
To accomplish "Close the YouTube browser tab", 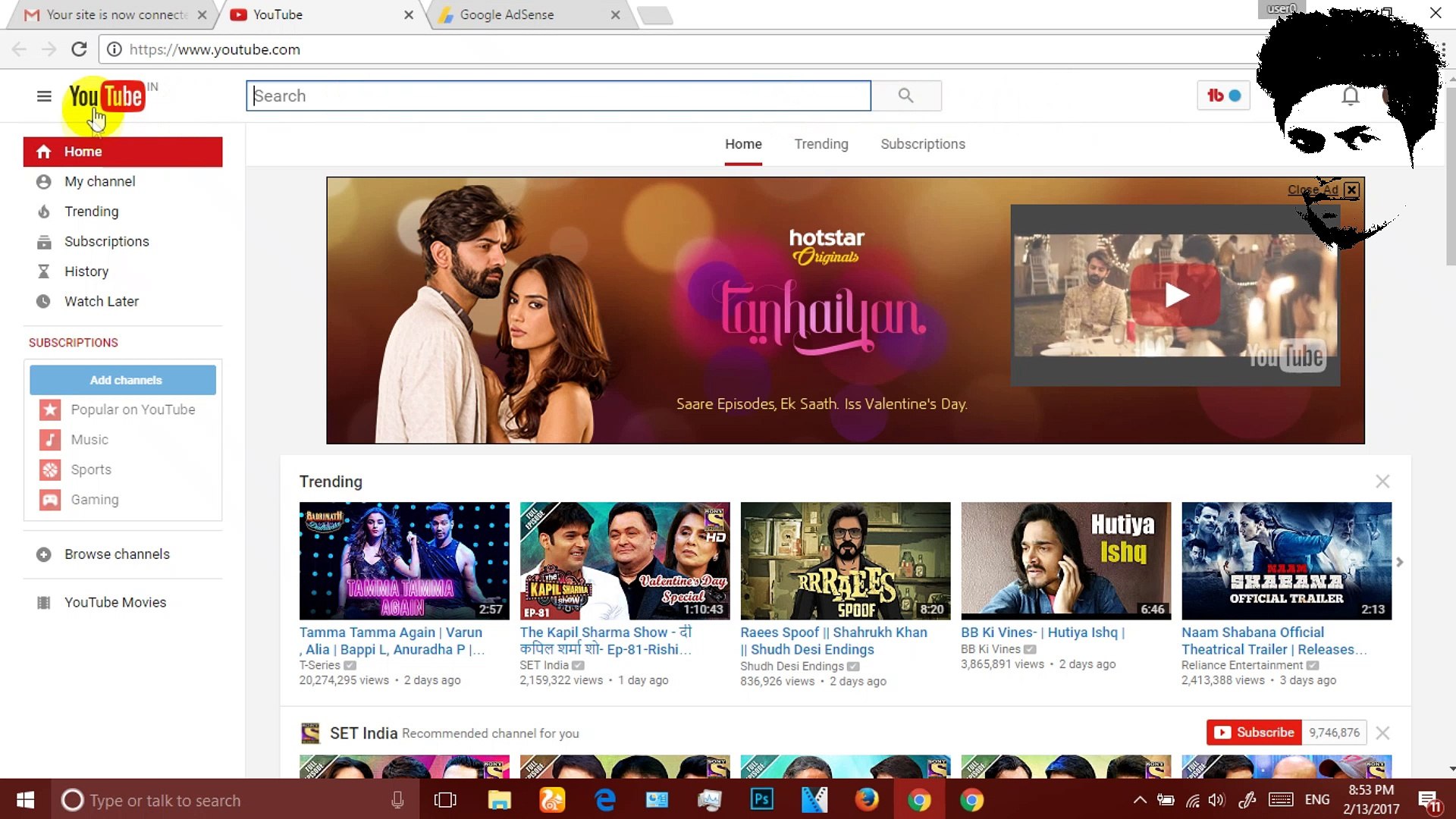I will click(409, 14).
